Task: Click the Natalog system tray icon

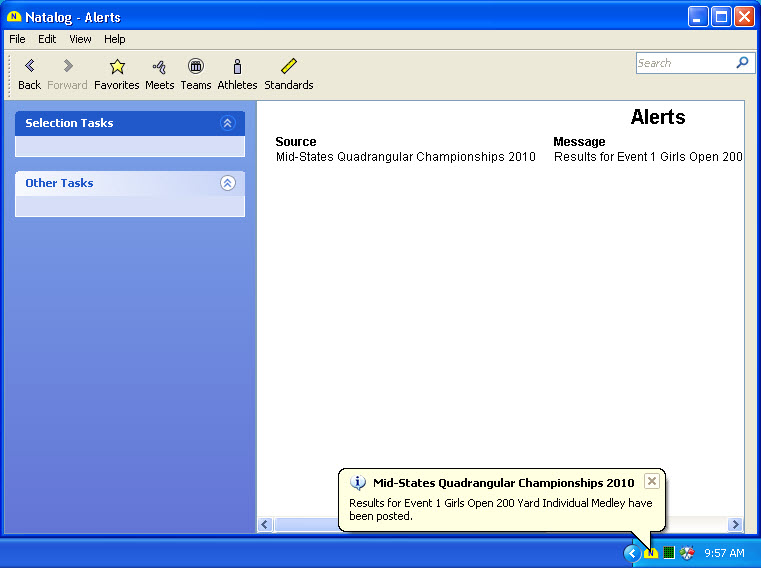Action: pos(651,553)
